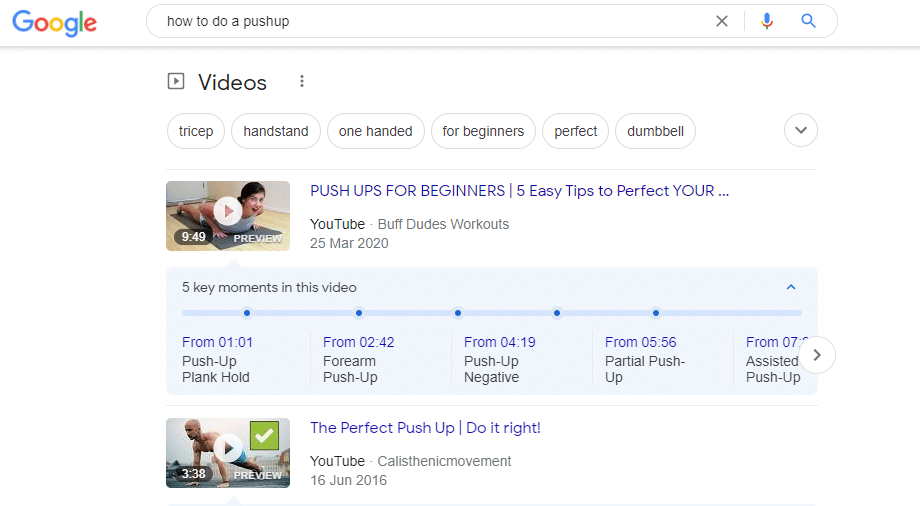Filter videos by 'handstand' chip

[276, 131]
